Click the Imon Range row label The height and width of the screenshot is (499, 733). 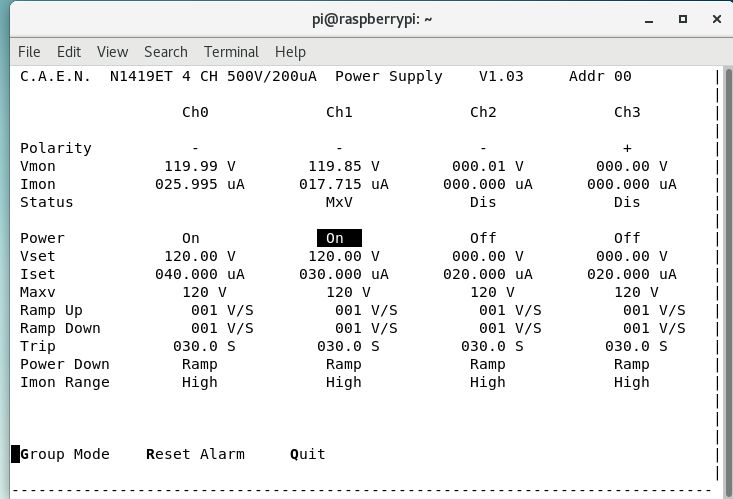pyautogui.click(x=65, y=382)
